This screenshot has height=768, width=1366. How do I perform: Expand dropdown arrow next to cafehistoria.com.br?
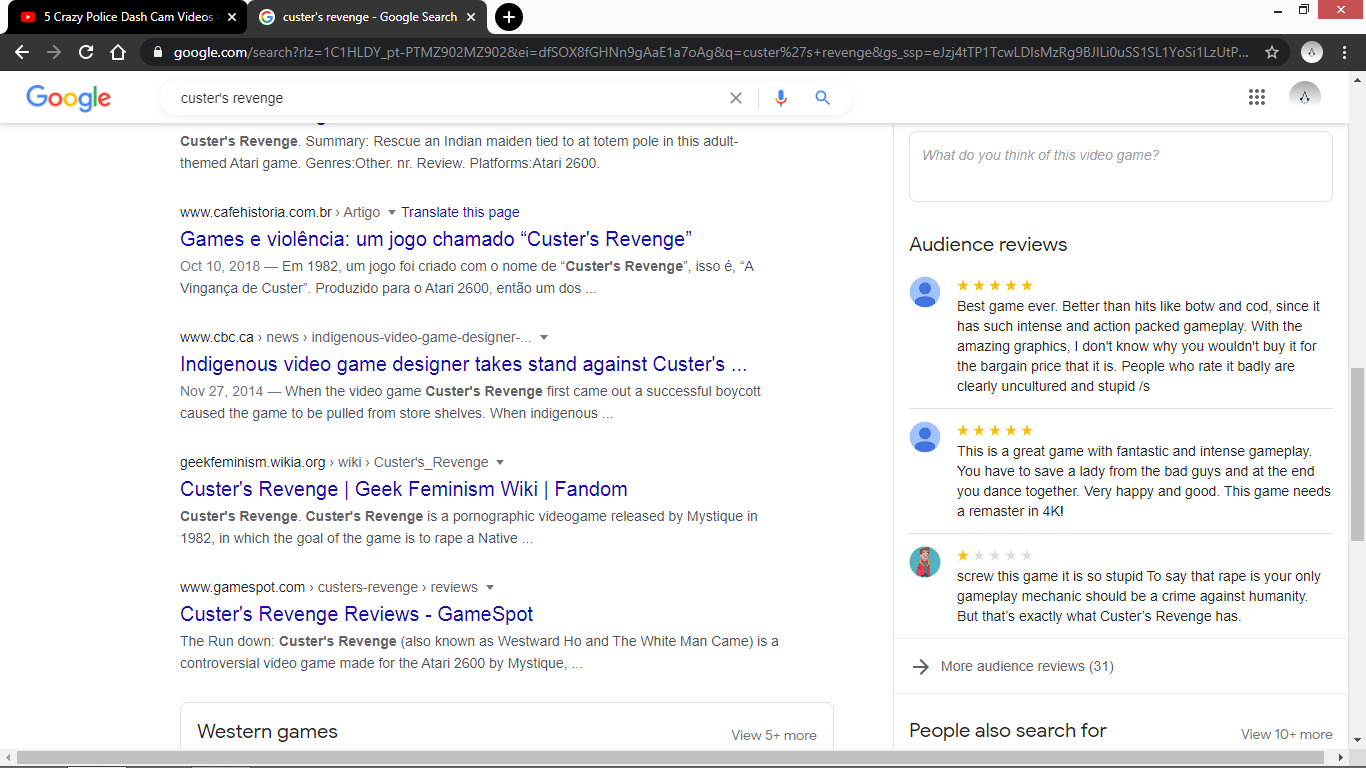click(x=392, y=212)
